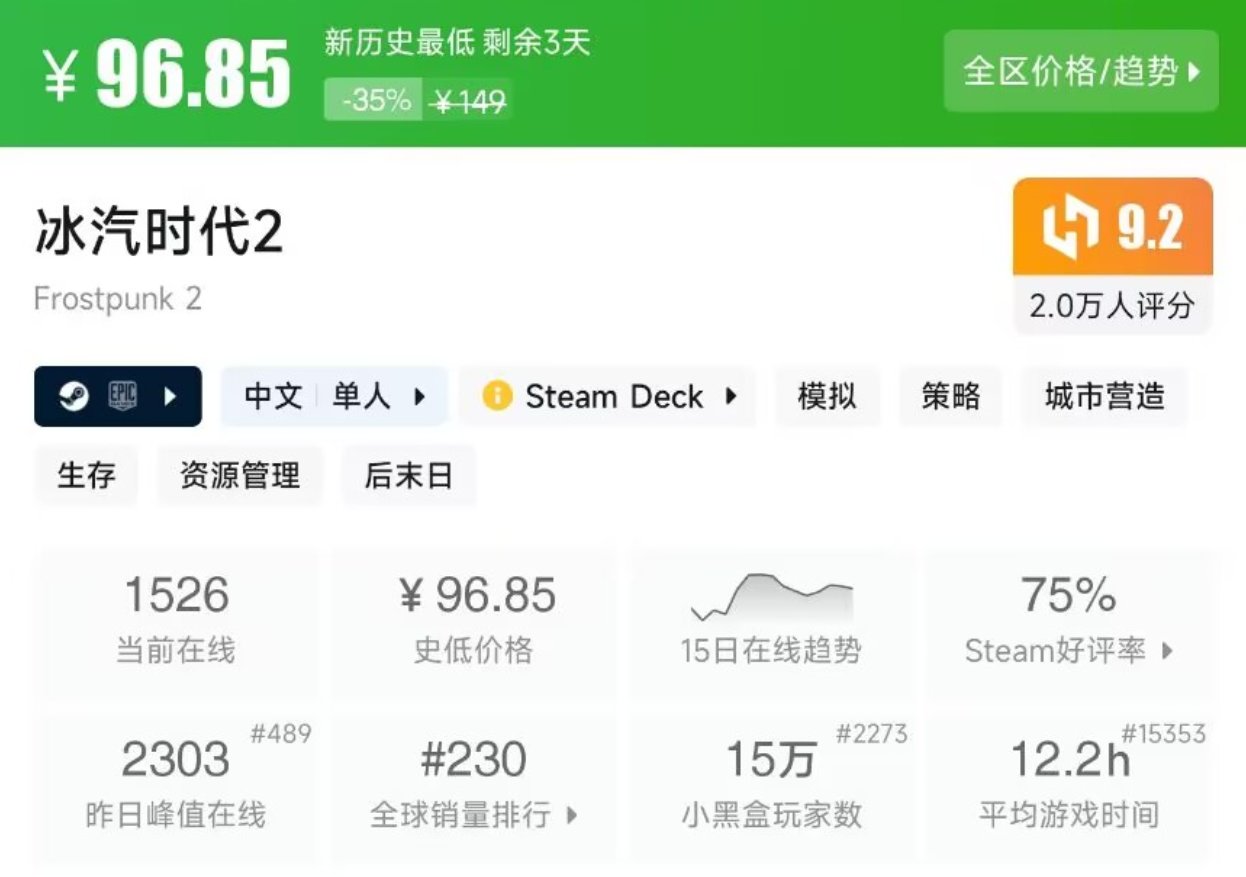Viewport: 1246px width, 877px height.
Task: Open the 全区价格/趋势 panel
Action: point(1082,72)
